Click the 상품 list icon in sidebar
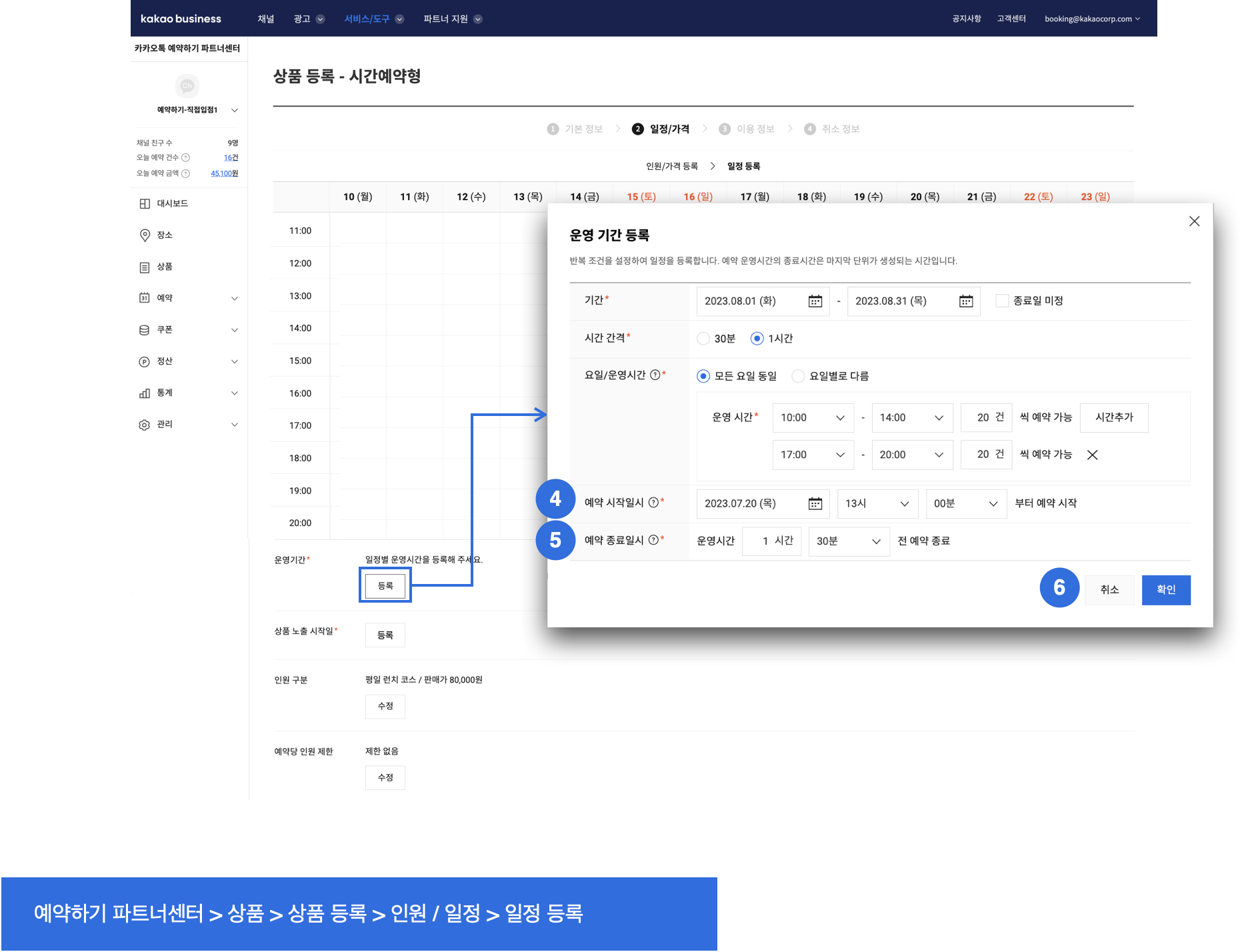This screenshot has width=1240, height=952. tap(145, 267)
